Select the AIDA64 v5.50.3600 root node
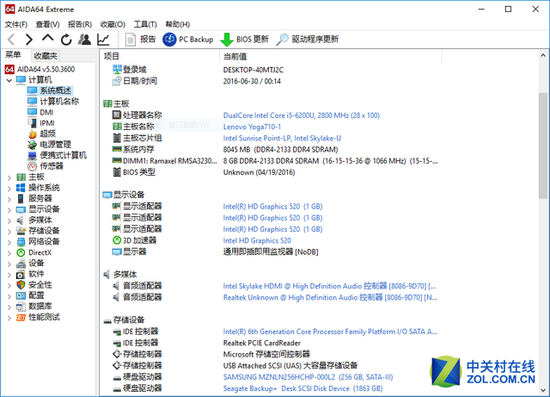The width and height of the screenshot is (550, 397). coord(40,69)
